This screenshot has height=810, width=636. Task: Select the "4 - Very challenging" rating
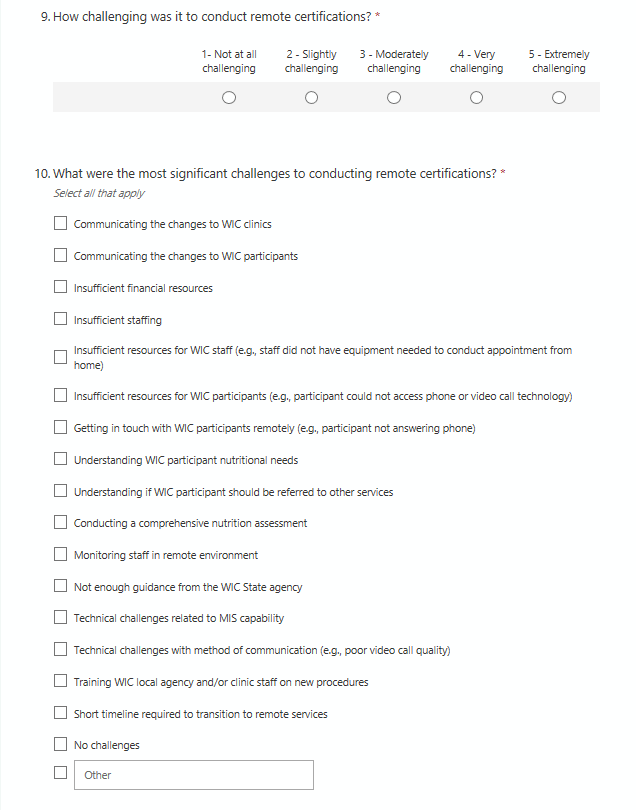(476, 98)
